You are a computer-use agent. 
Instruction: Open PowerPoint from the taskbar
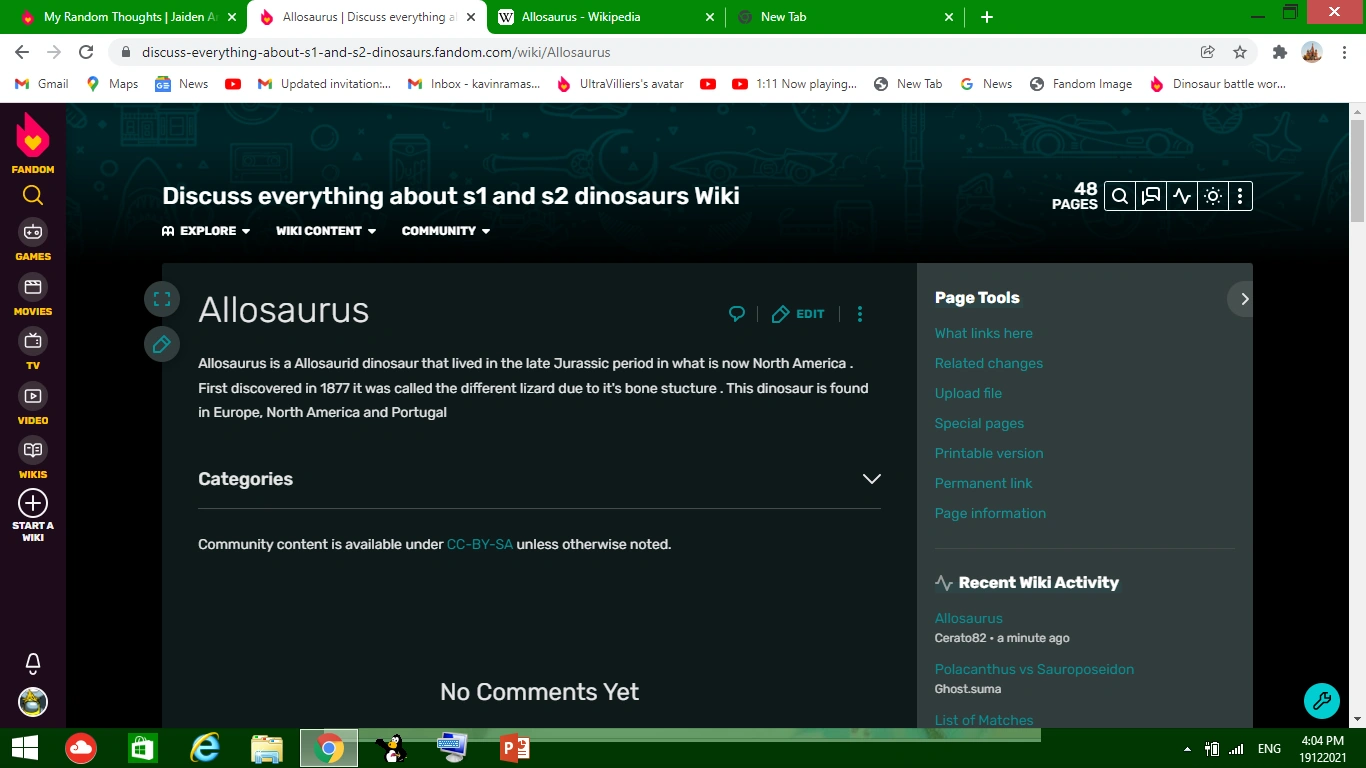(x=513, y=748)
